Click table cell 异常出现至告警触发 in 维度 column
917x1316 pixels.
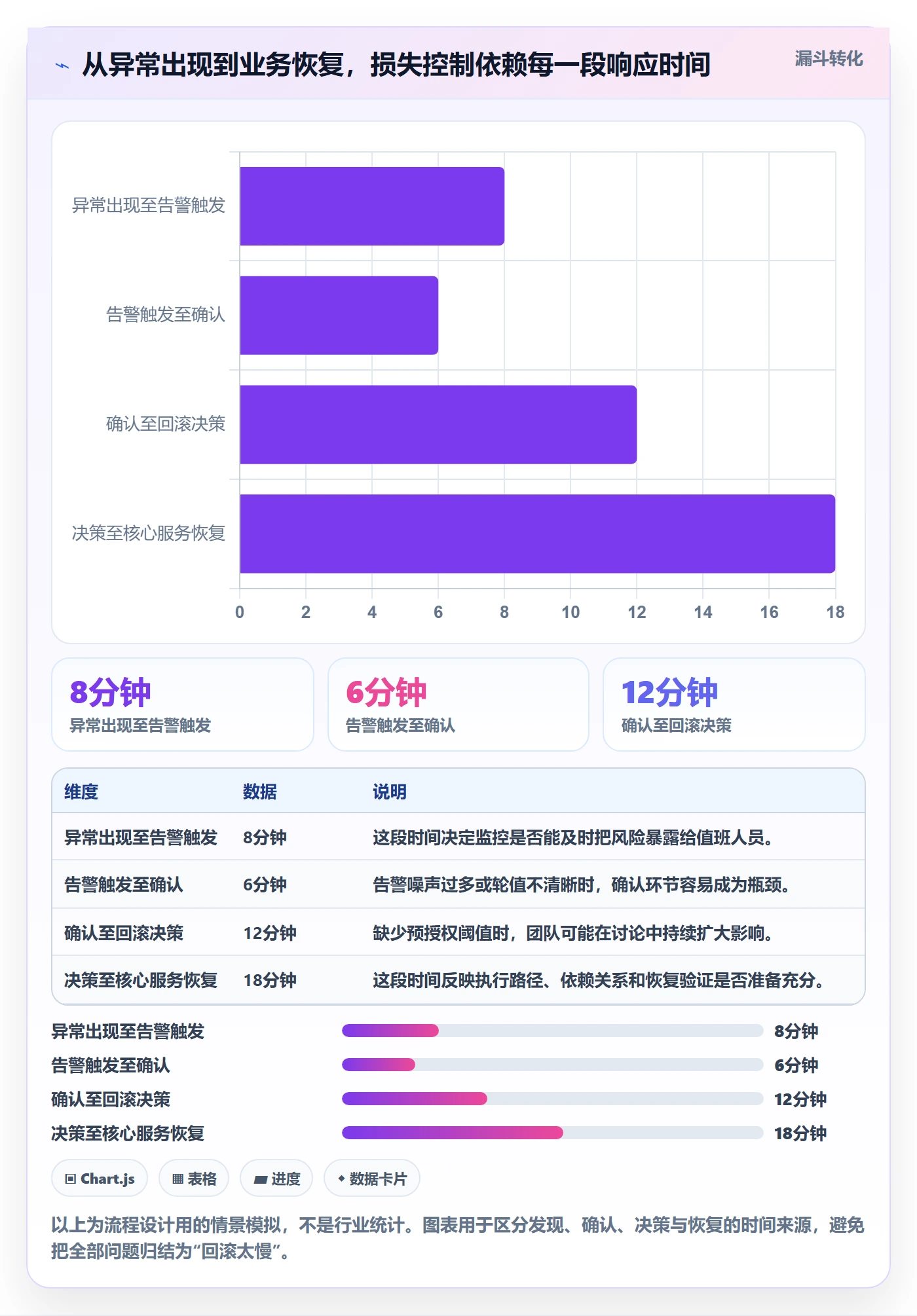141,837
